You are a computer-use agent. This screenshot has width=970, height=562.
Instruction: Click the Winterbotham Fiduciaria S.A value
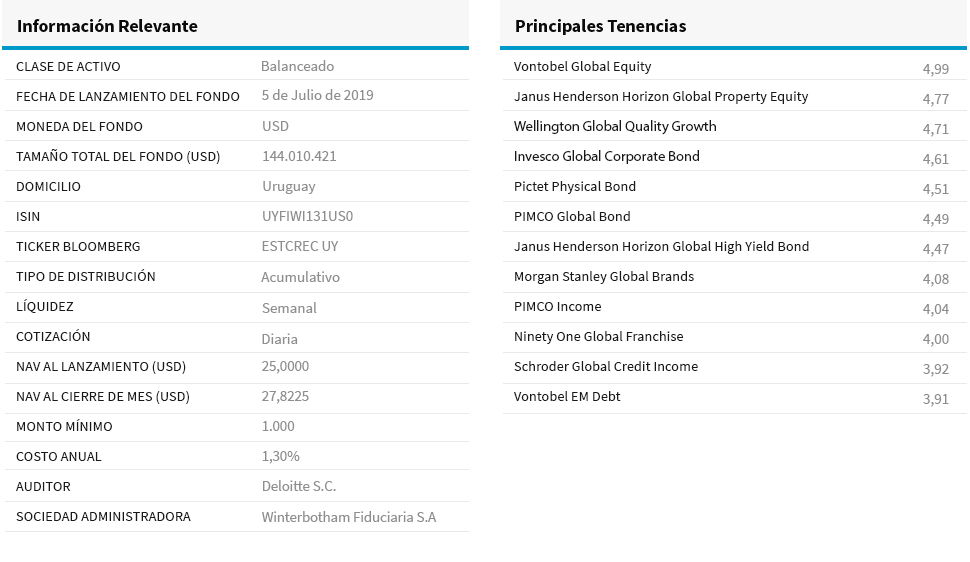click(x=348, y=517)
